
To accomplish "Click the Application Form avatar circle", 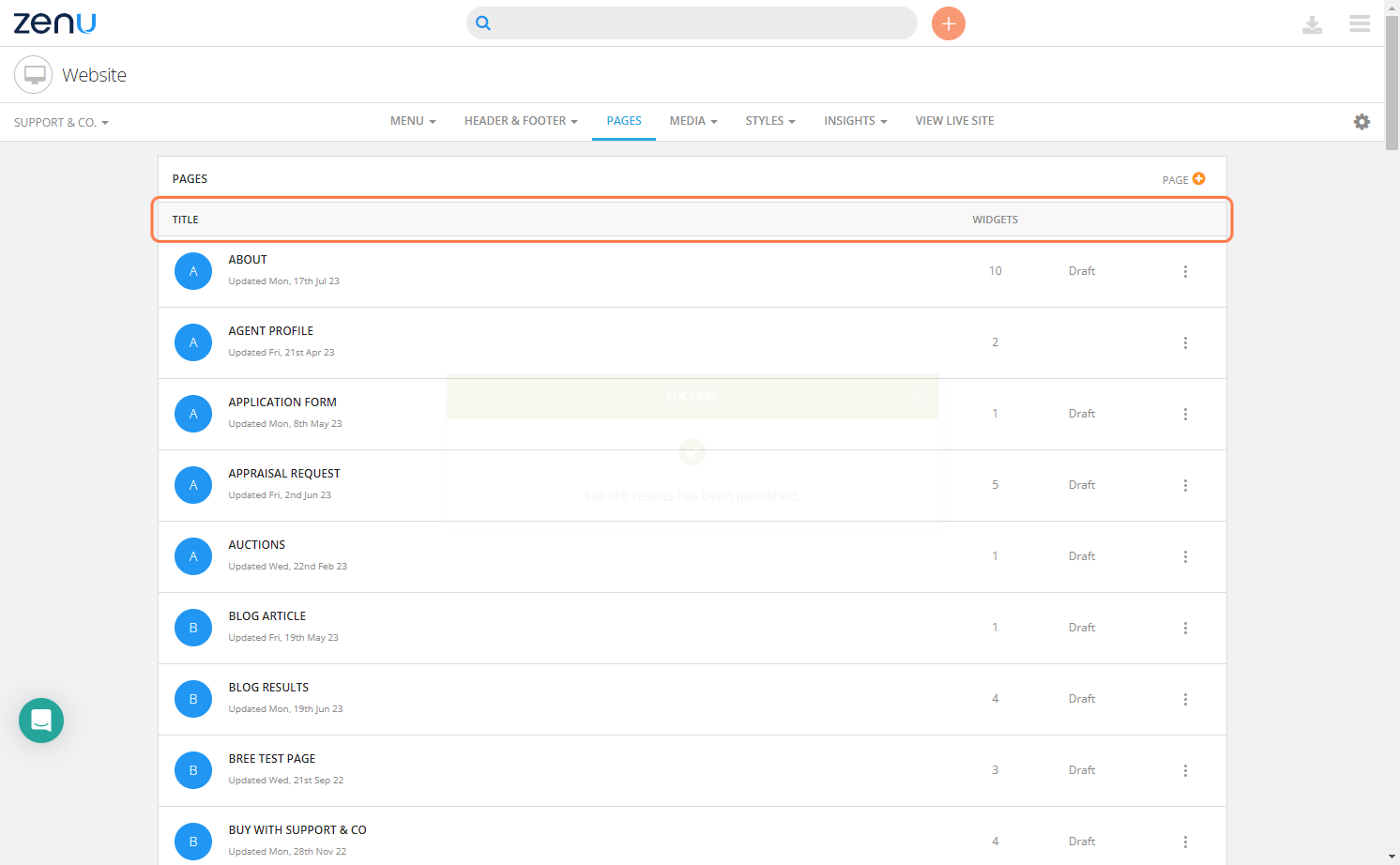I will click(193, 414).
